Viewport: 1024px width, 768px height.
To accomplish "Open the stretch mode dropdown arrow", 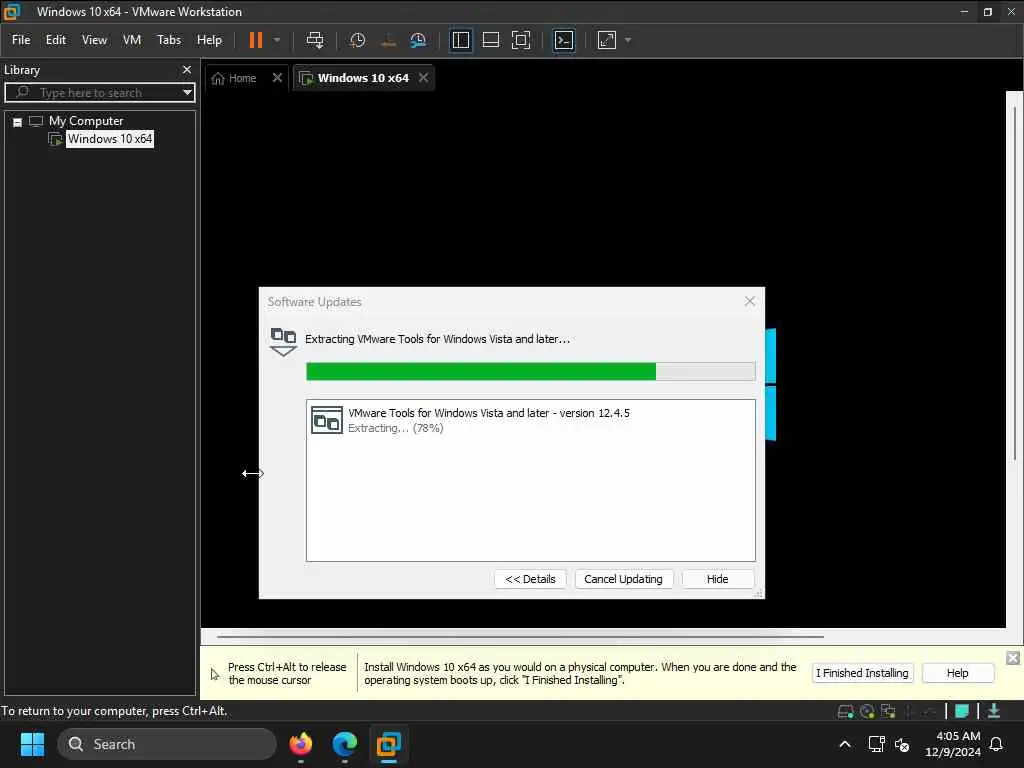I will click(x=628, y=40).
